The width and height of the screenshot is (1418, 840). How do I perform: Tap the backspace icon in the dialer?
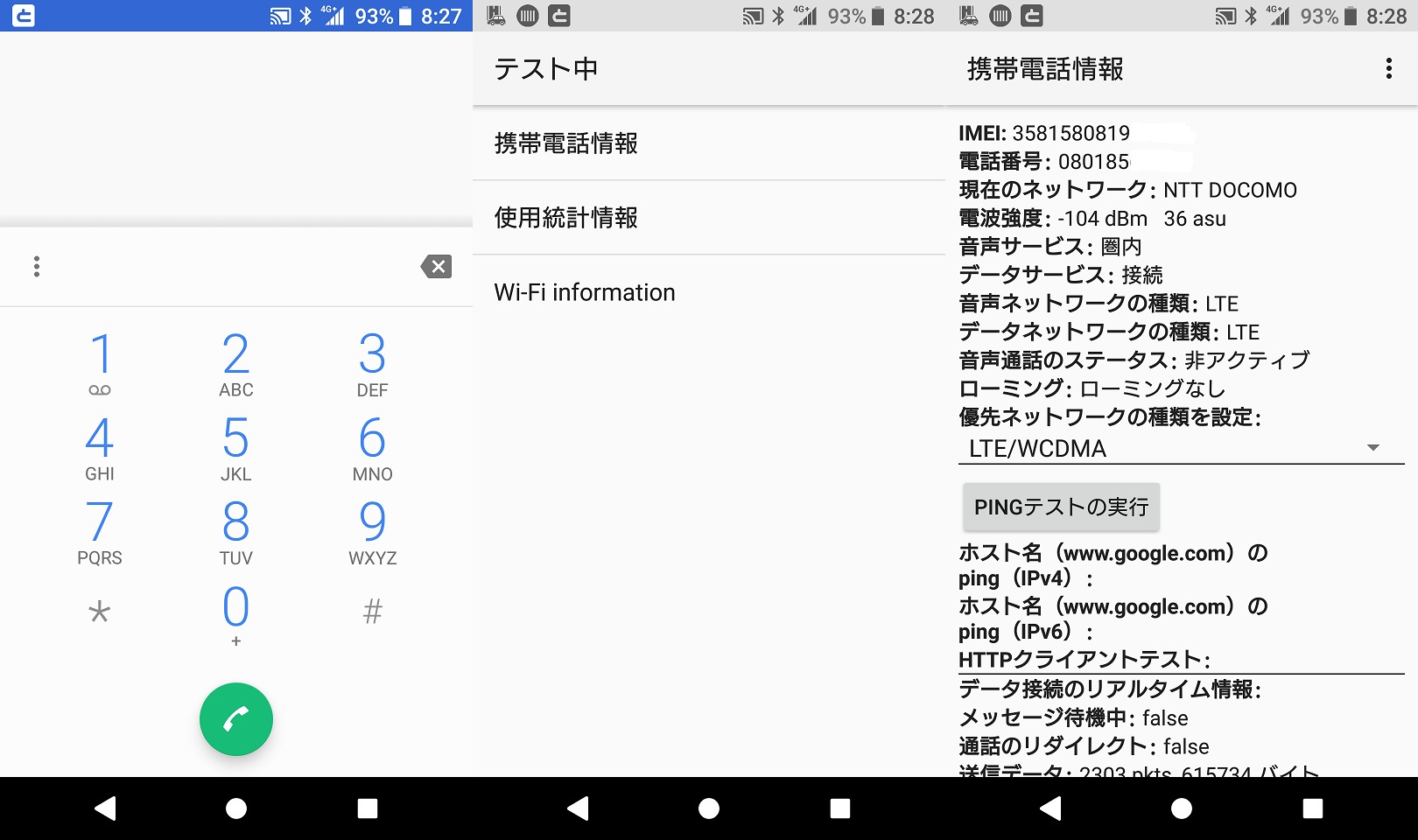click(436, 267)
